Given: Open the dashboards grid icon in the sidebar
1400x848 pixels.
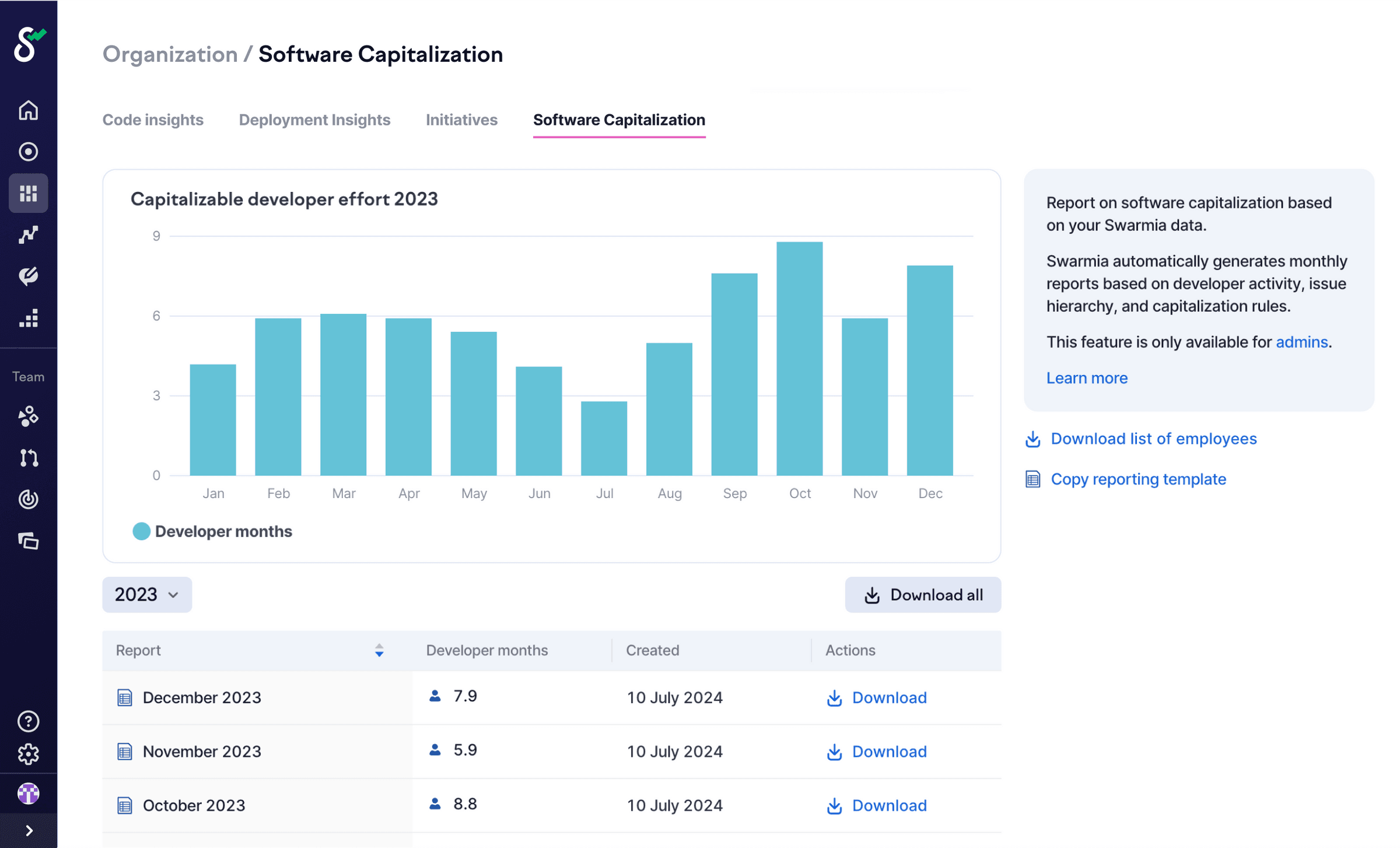Looking at the screenshot, I should [x=28, y=192].
